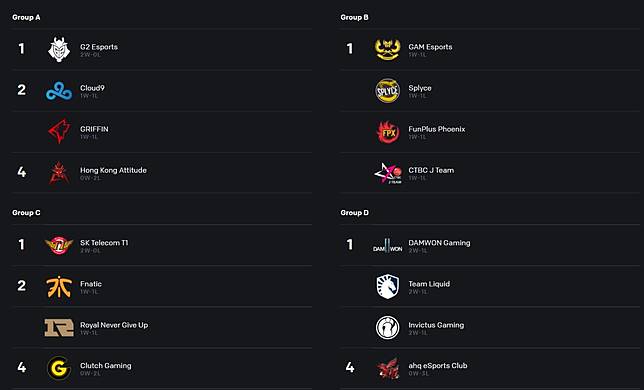Click the SK Telecom T1 winged logo
The width and height of the screenshot is (644, 390).
(59, 245)
